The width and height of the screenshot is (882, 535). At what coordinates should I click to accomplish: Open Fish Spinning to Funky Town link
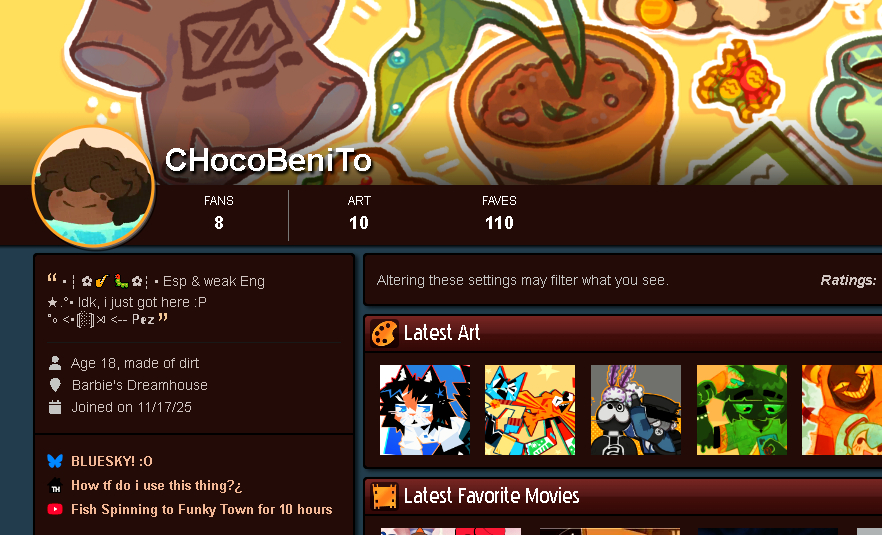click(x=201, y=509)
